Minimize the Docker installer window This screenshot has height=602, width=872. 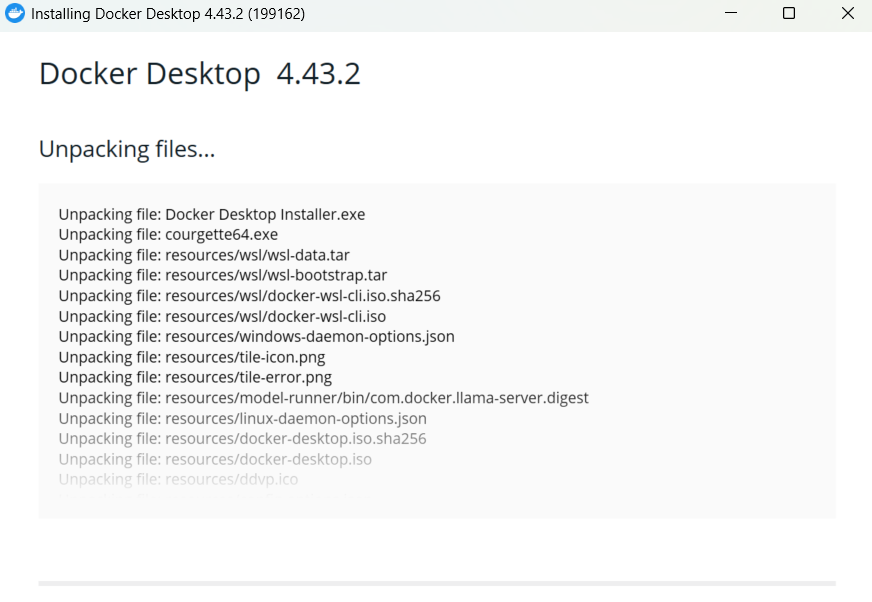(731, 13)
